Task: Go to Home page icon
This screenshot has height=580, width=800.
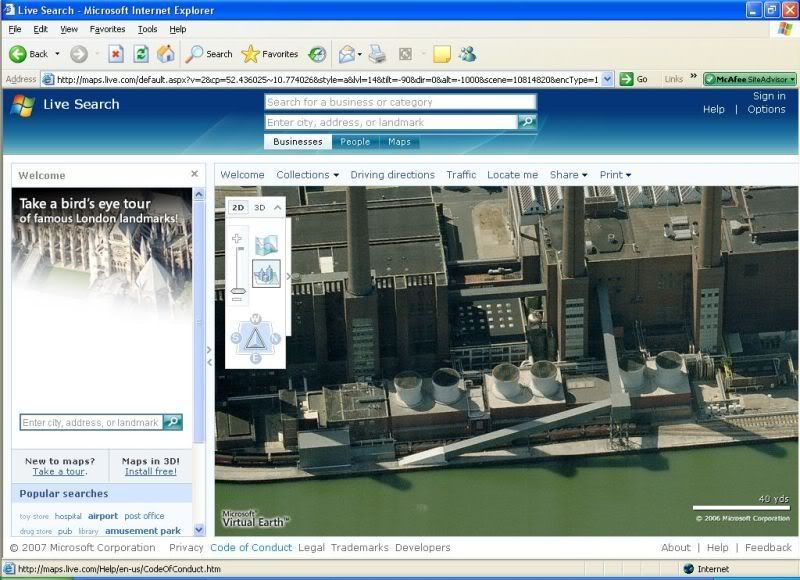Action: pos(166,54)
